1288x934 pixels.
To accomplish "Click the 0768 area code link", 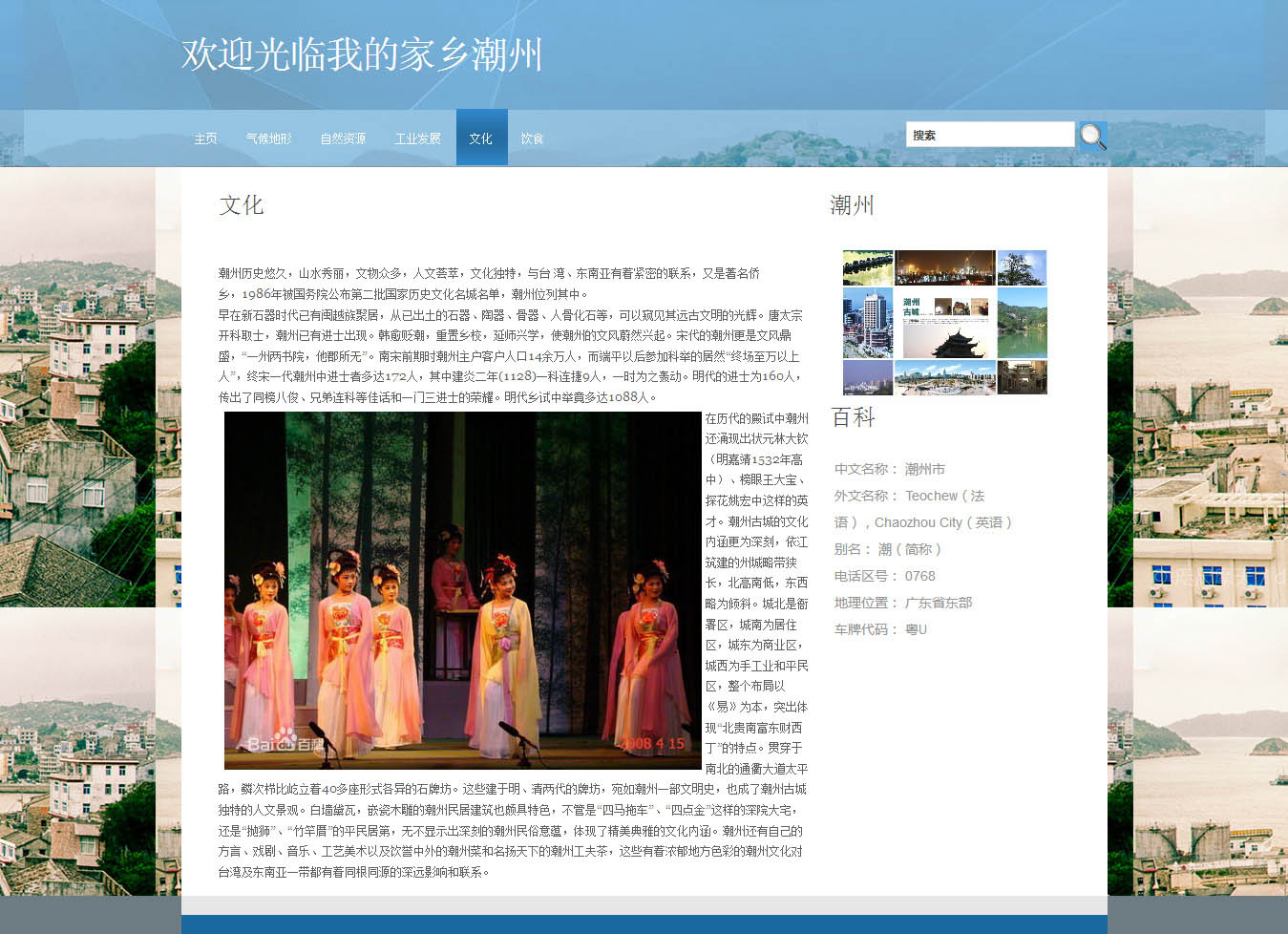I will (919, 576).
